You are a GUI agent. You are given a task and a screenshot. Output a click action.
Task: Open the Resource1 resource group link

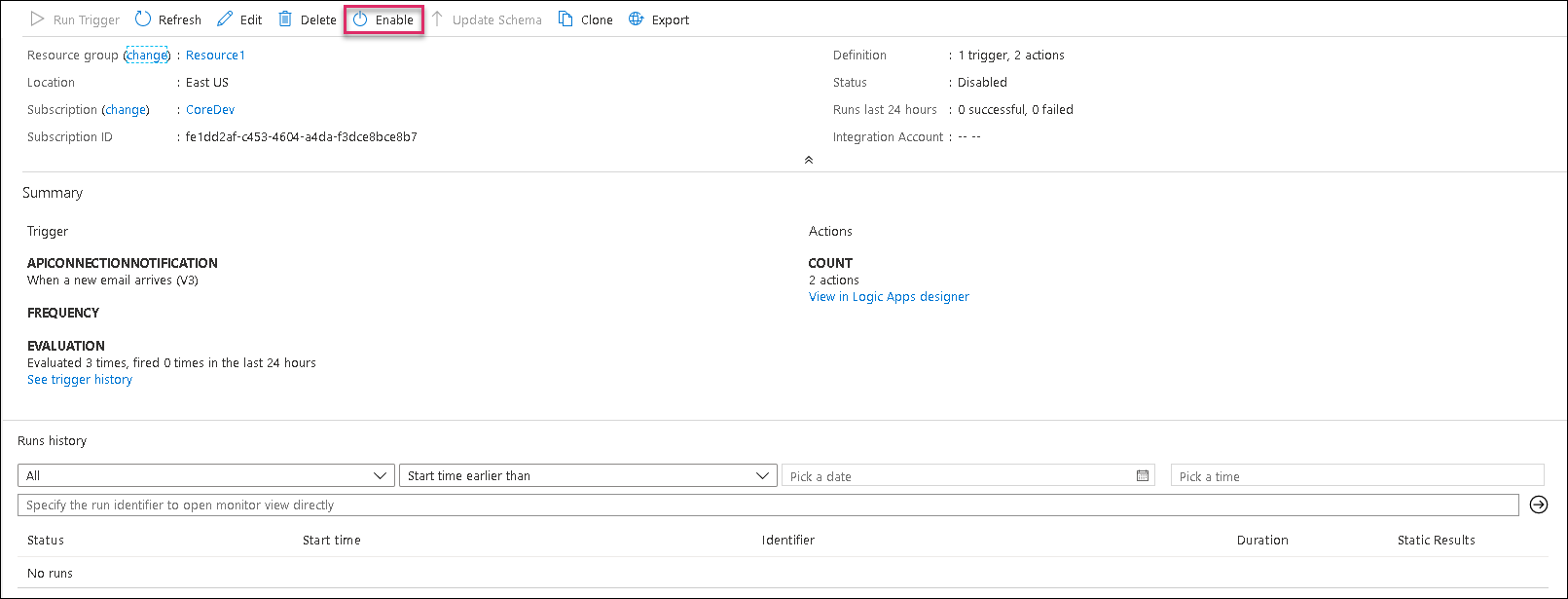215,56
